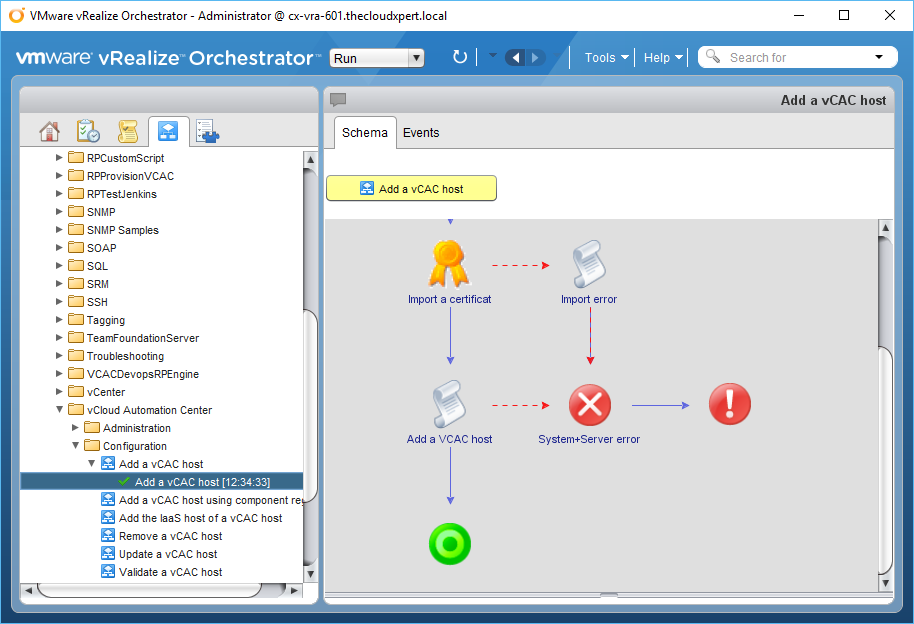Open the Help menu
Screen dimensions: 914x624
[663, 58]
